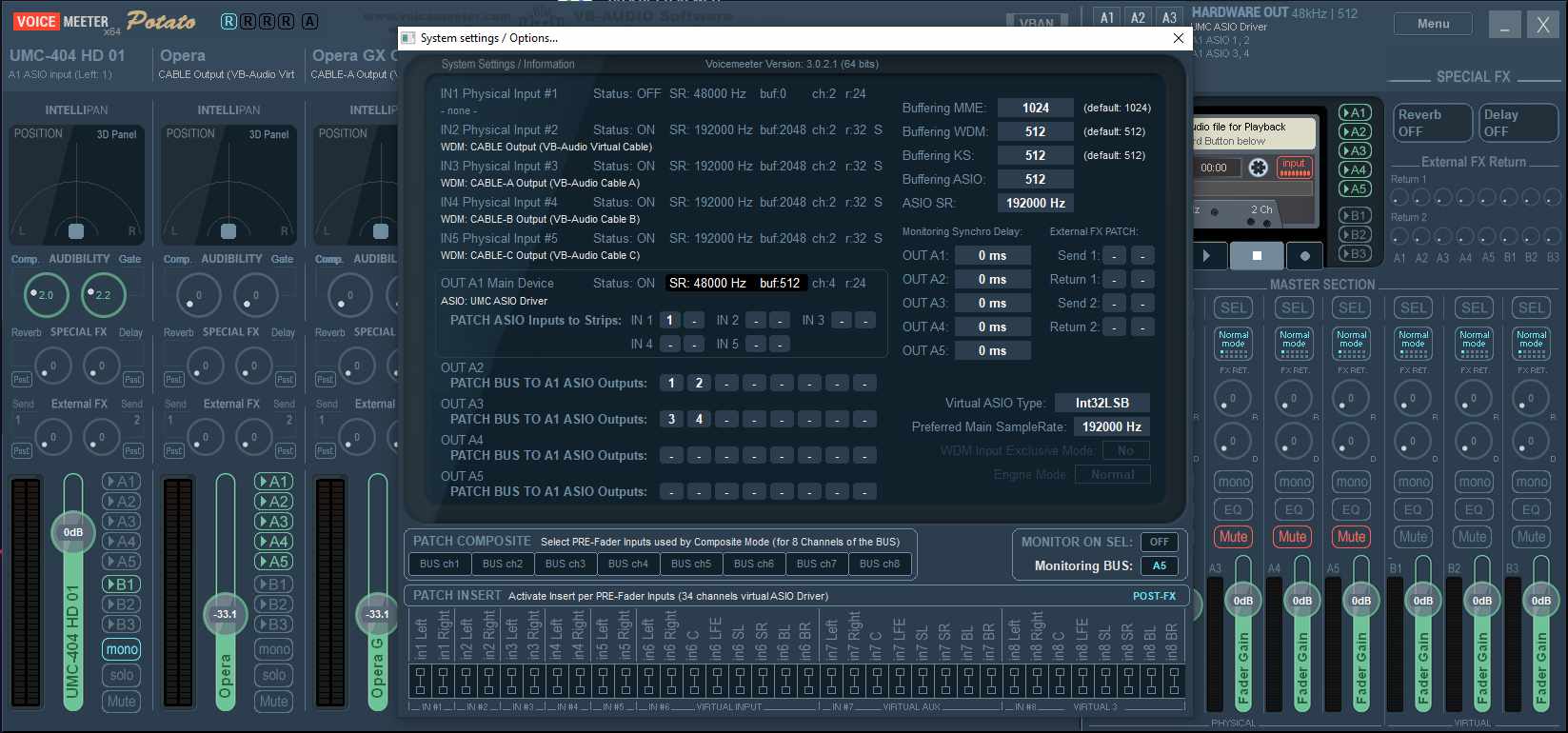Mute the Opera strip
Viewport: 1568px width, 733px height.
coord(273,701)
